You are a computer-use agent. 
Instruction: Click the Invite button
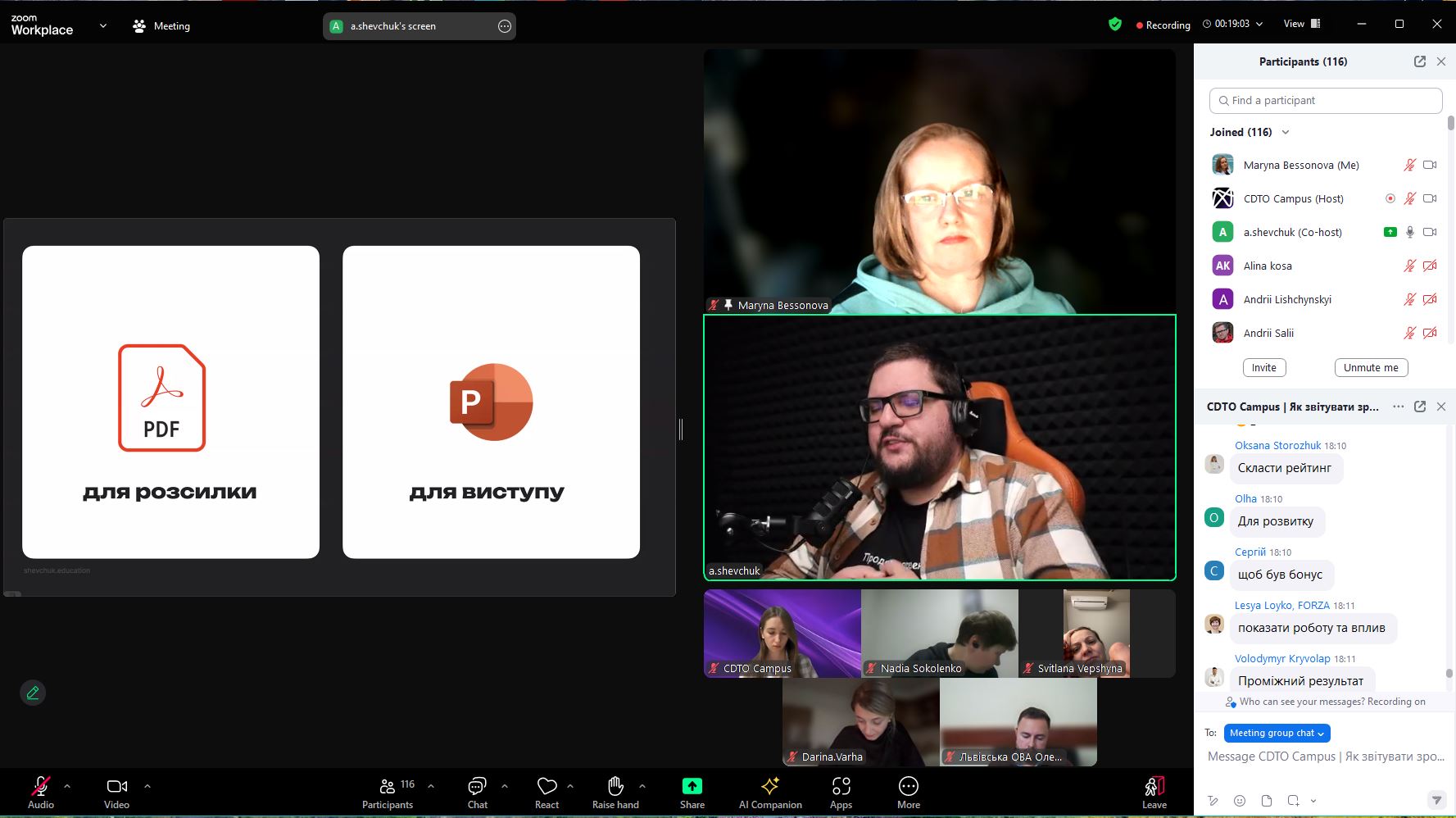(1263, 367)
